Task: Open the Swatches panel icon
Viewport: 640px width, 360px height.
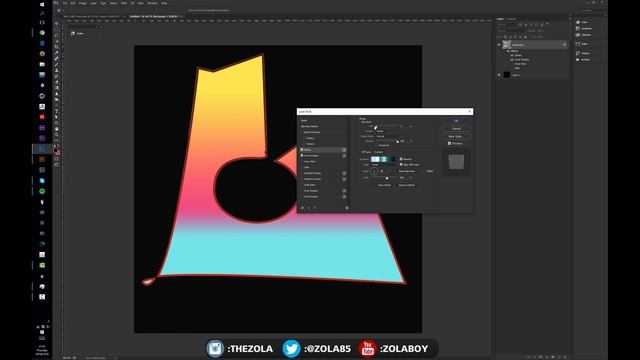Action: coord(578,28)
